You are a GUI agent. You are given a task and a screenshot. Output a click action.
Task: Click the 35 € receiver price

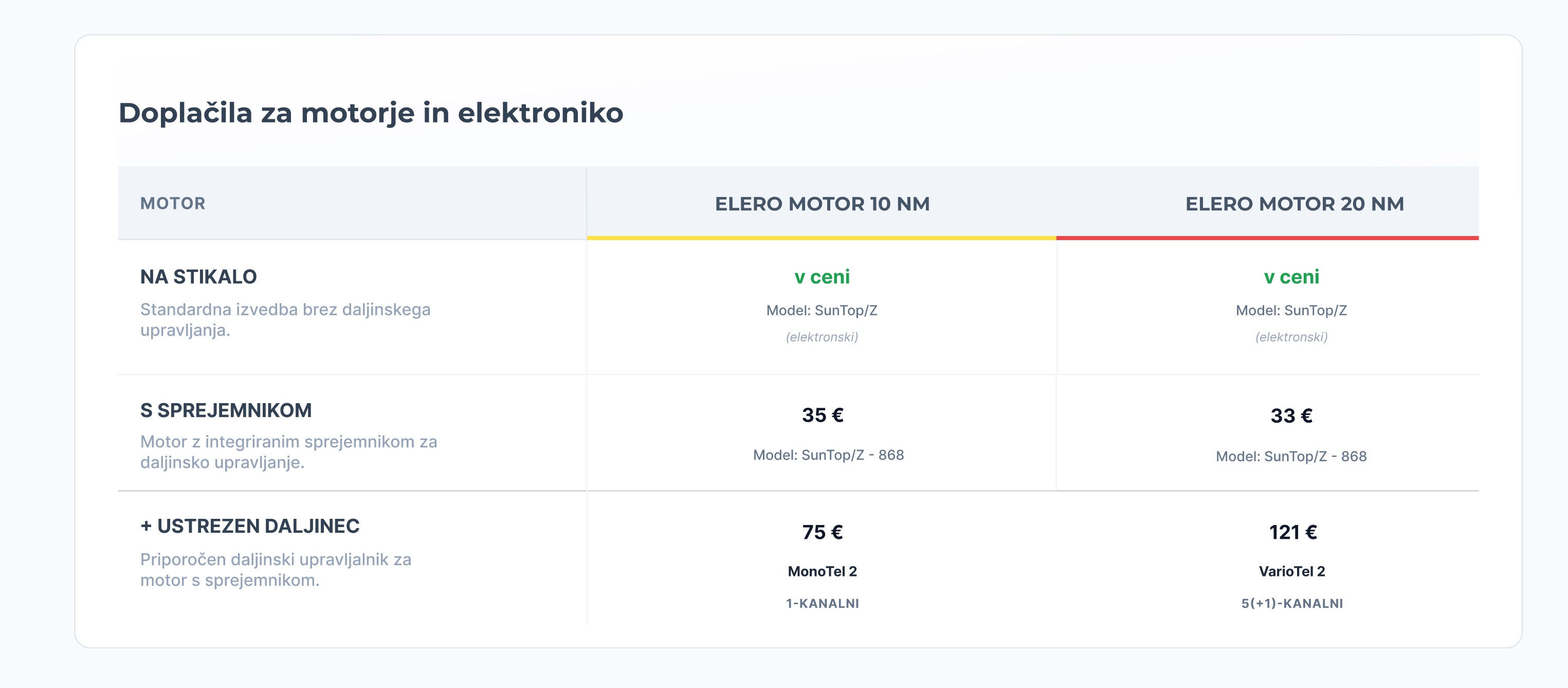click(x=823, y=415)
